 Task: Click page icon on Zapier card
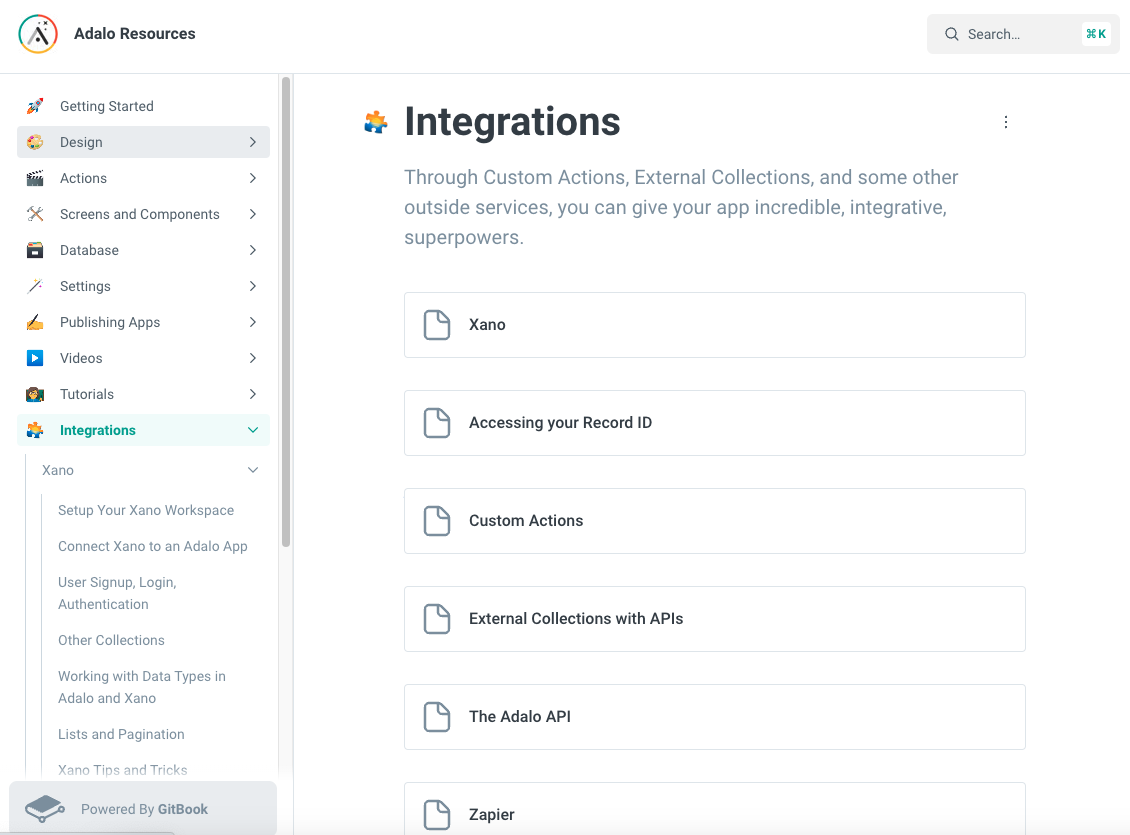pos(437,815)
